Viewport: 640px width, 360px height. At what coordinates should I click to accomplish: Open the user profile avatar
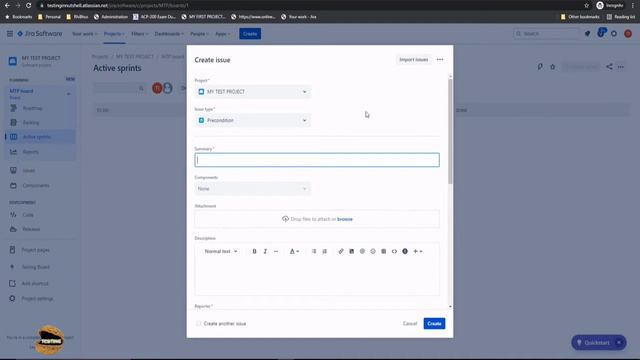pos(628,34)
